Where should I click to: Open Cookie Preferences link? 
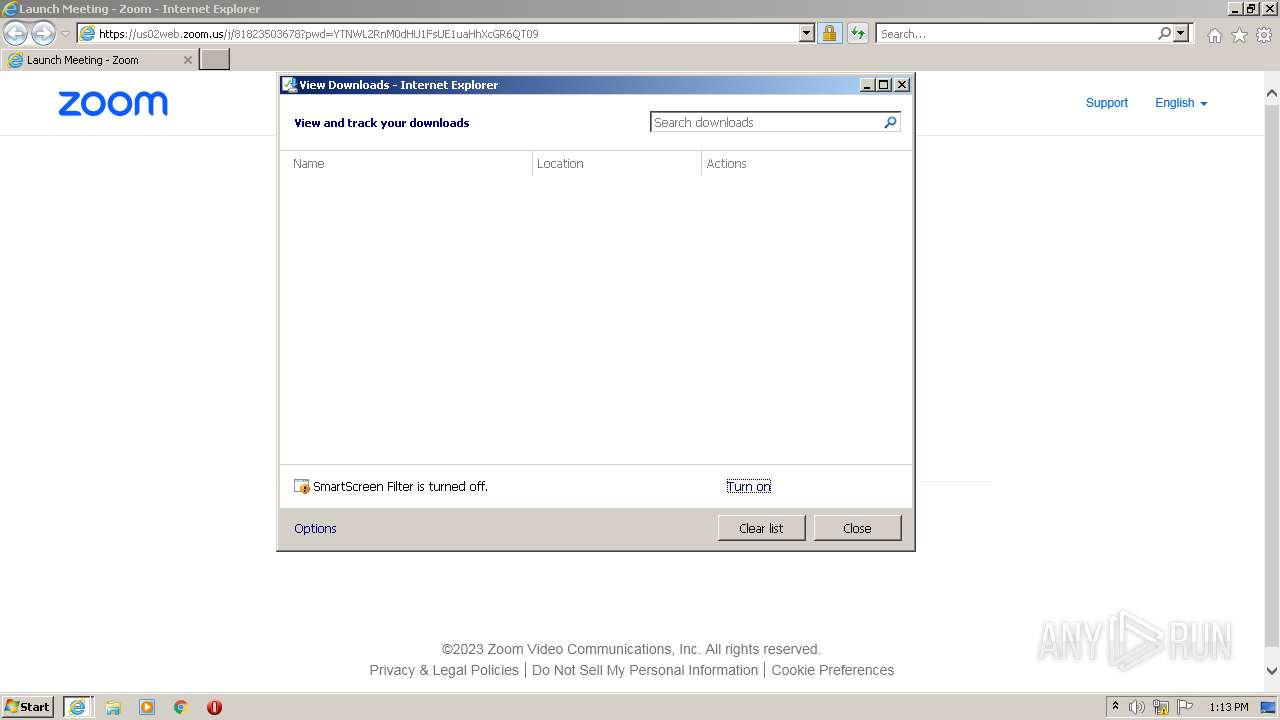tap(832, 670)
